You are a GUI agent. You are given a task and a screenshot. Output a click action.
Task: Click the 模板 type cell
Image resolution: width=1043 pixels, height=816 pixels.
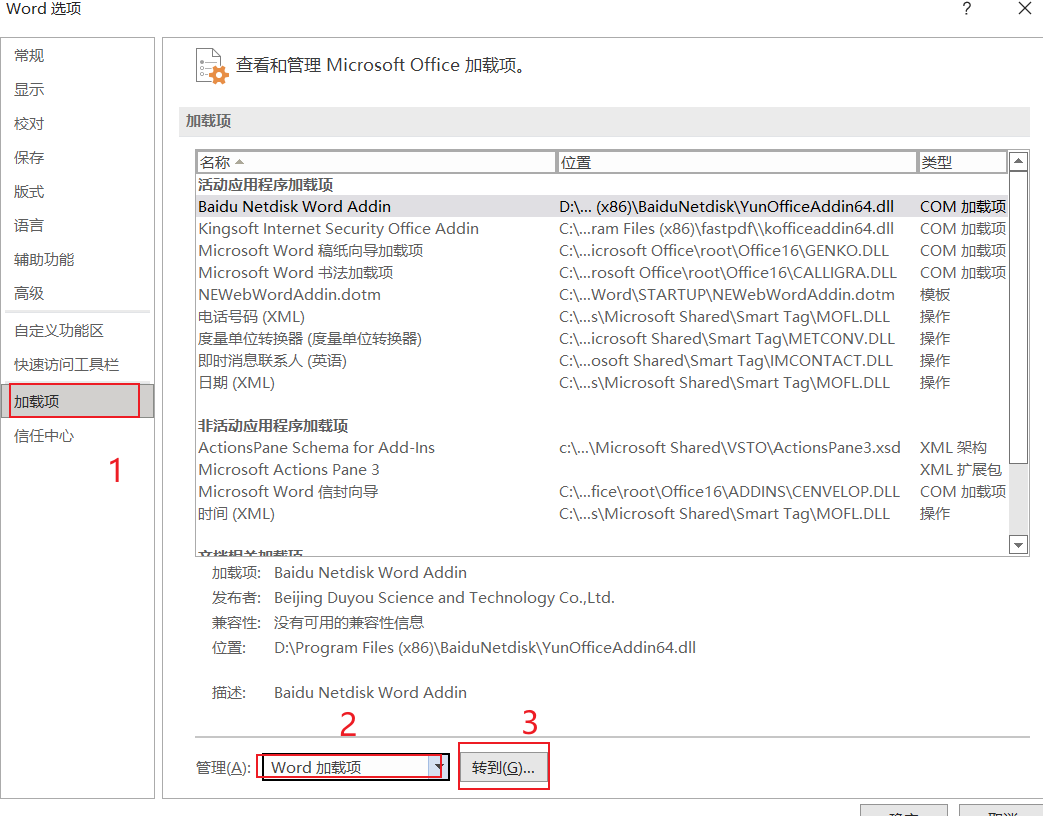click(x=935, y=294)
